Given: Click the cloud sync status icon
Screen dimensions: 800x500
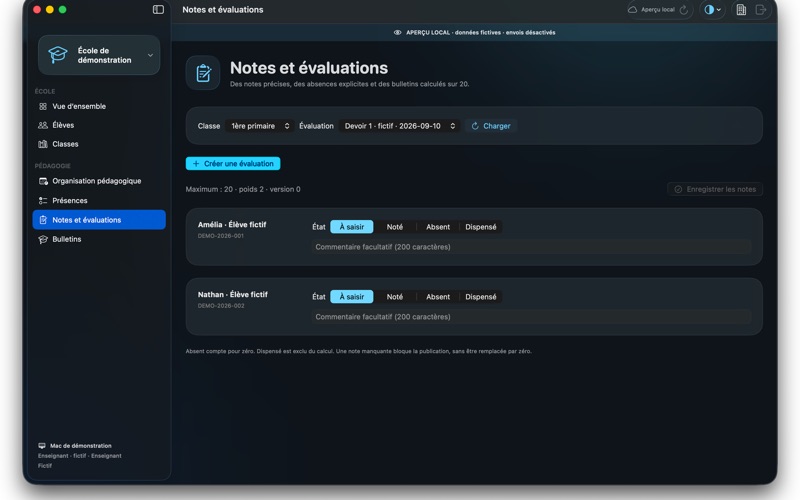Looking at the screenshot, I should pos(633,10).
